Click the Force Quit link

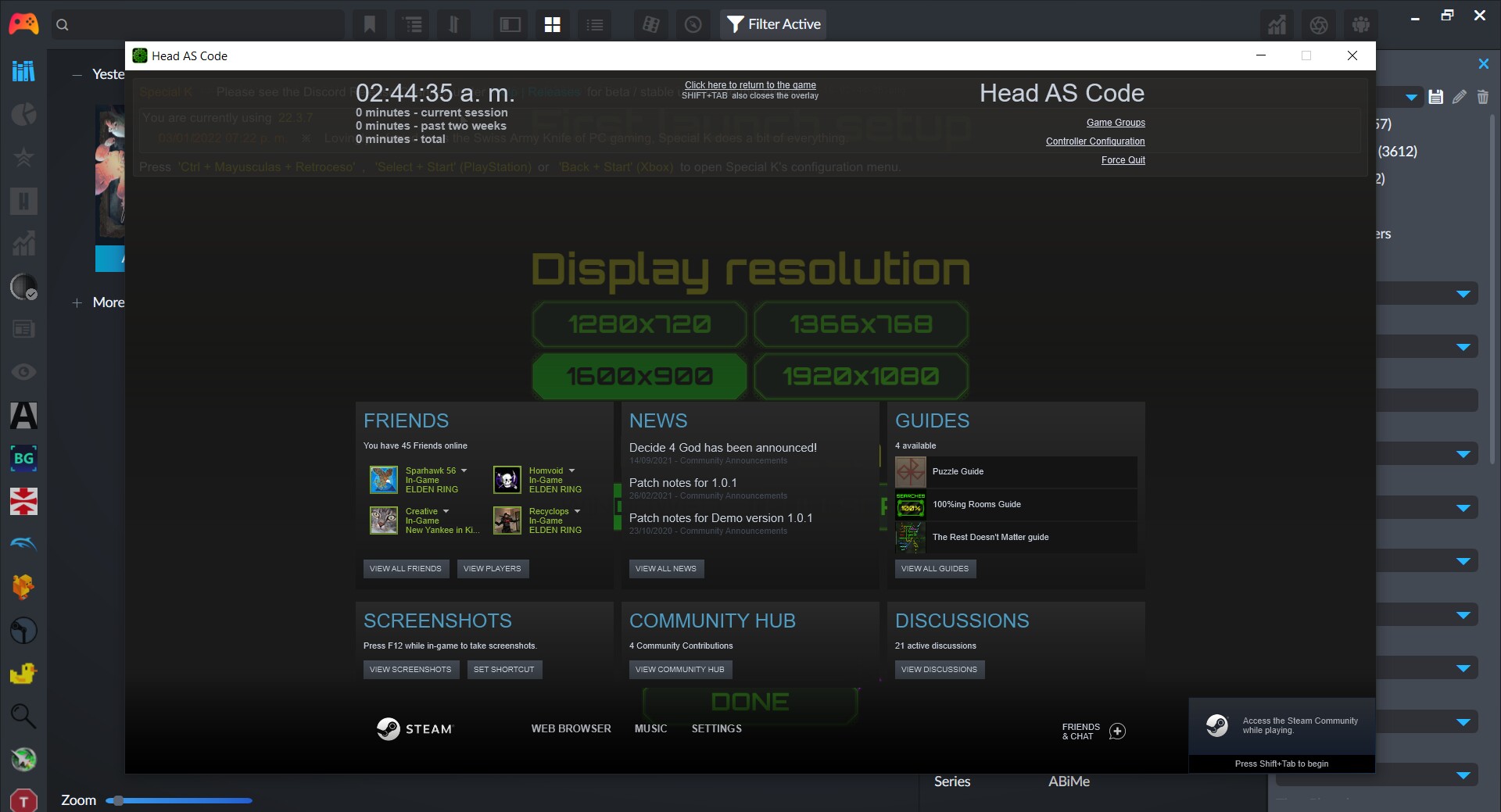click(1123, 160)
